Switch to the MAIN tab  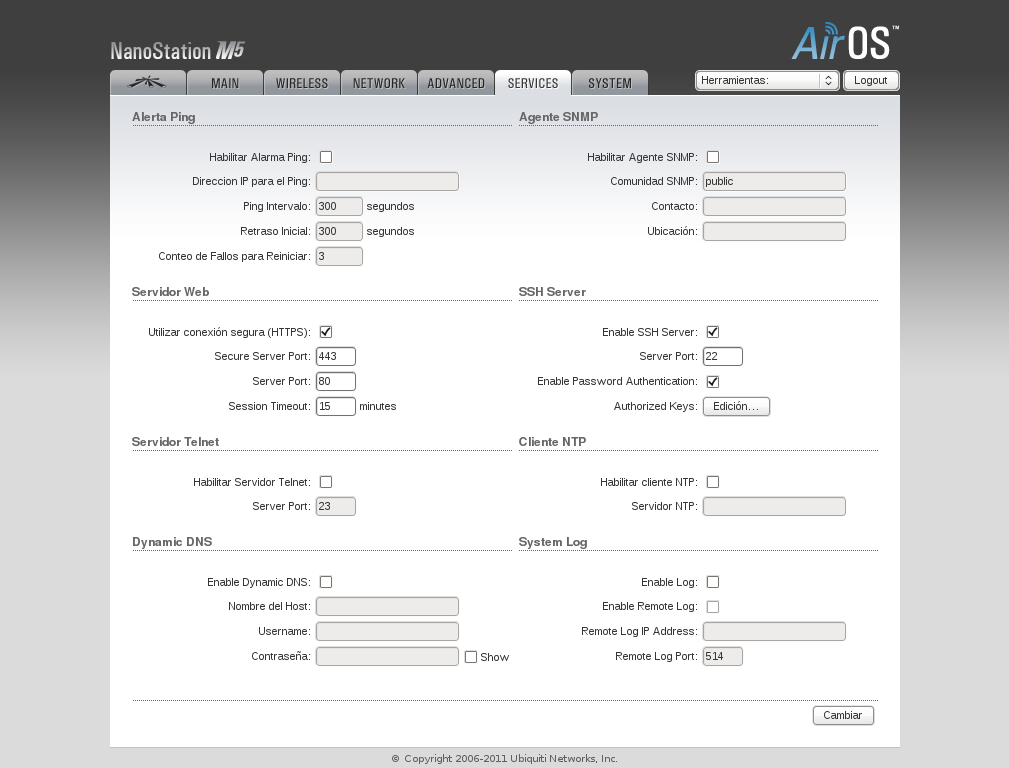pyautogui.click(x=225, y=83)
